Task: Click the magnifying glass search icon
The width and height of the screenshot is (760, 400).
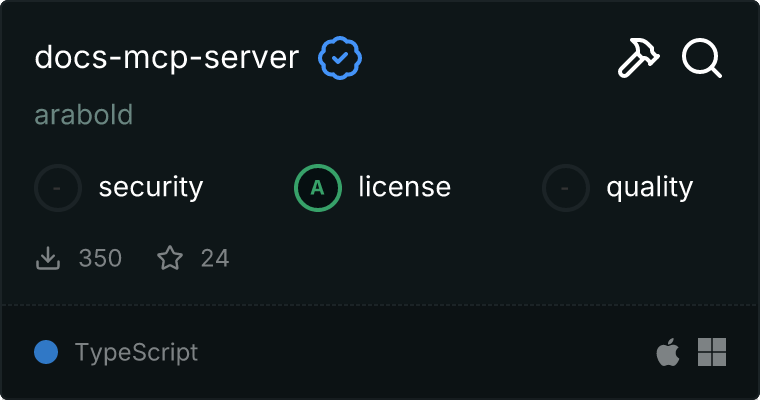Action: [701, 60]
